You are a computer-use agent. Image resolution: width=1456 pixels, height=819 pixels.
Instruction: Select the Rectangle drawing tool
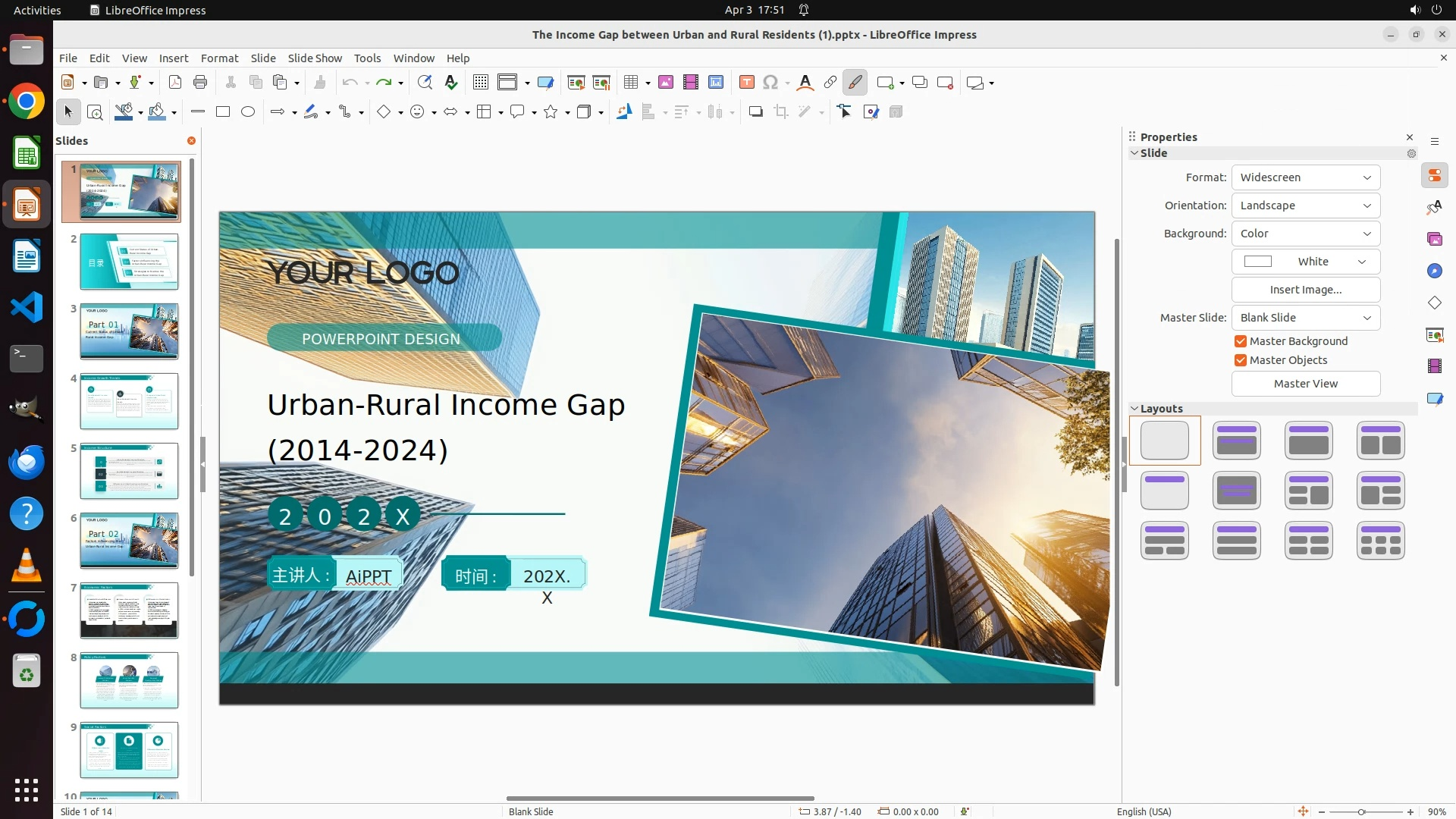[222, 112]
